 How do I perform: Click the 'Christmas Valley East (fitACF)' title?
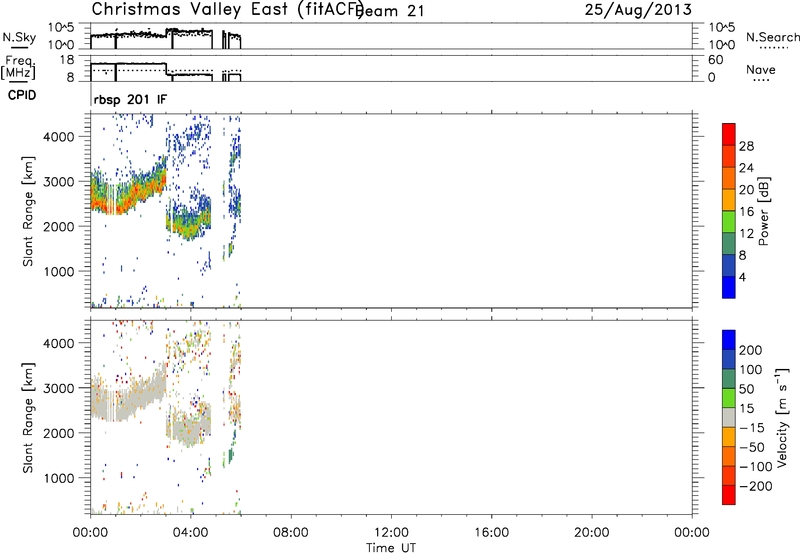click(x=228, y=9)
